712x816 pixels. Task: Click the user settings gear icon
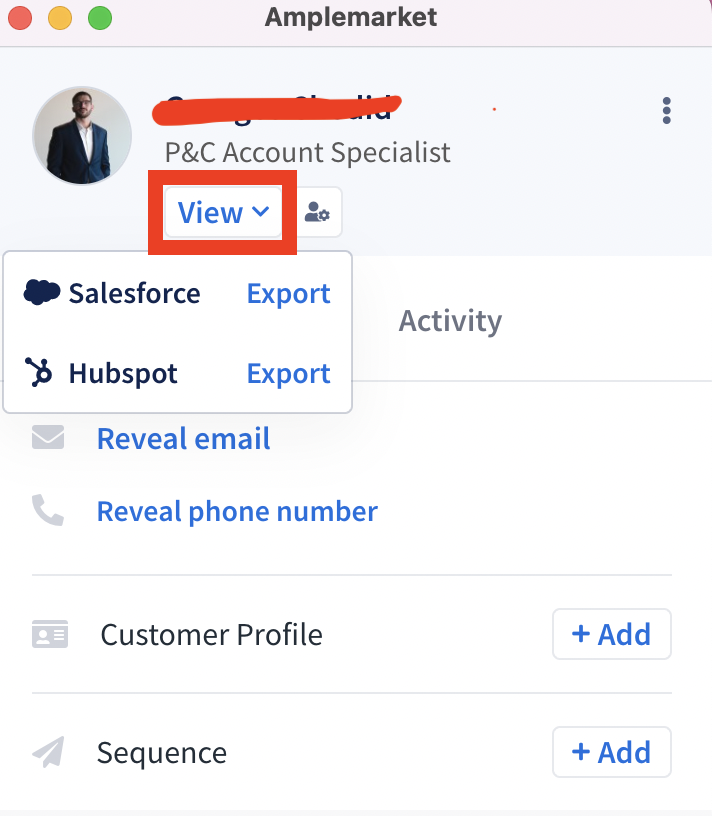click(x=317, y=212)
